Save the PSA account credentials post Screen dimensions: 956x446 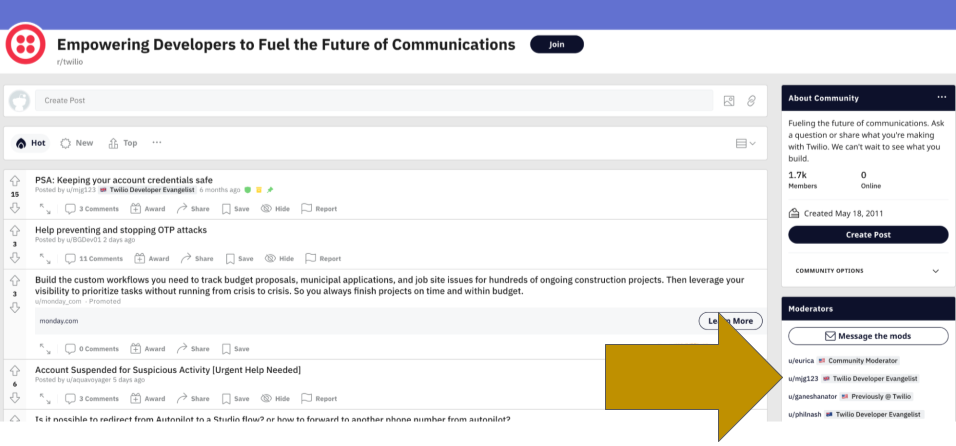click(x=236, y=208)
